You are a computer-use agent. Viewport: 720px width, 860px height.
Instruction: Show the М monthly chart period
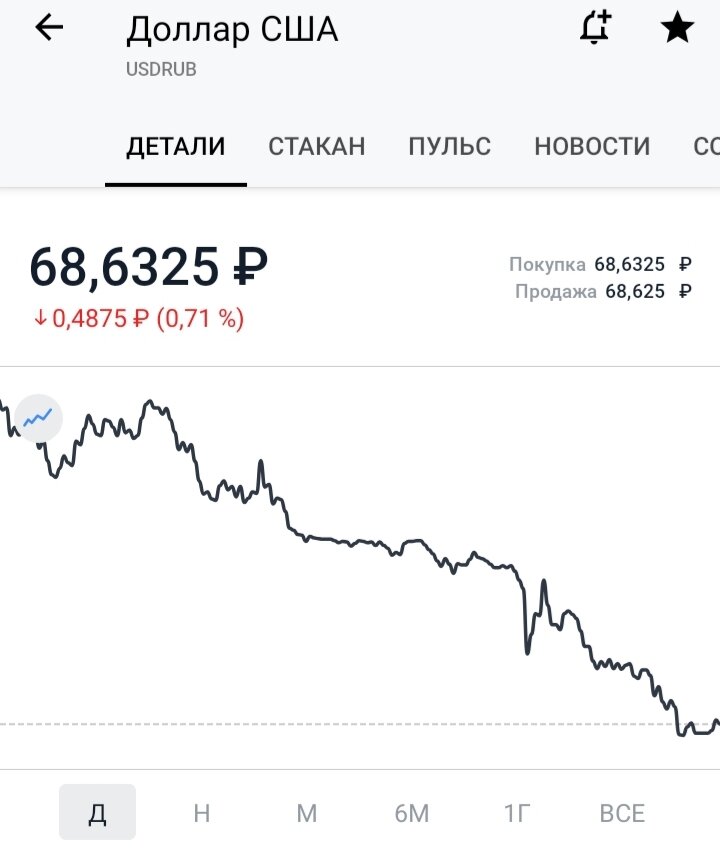306,812
